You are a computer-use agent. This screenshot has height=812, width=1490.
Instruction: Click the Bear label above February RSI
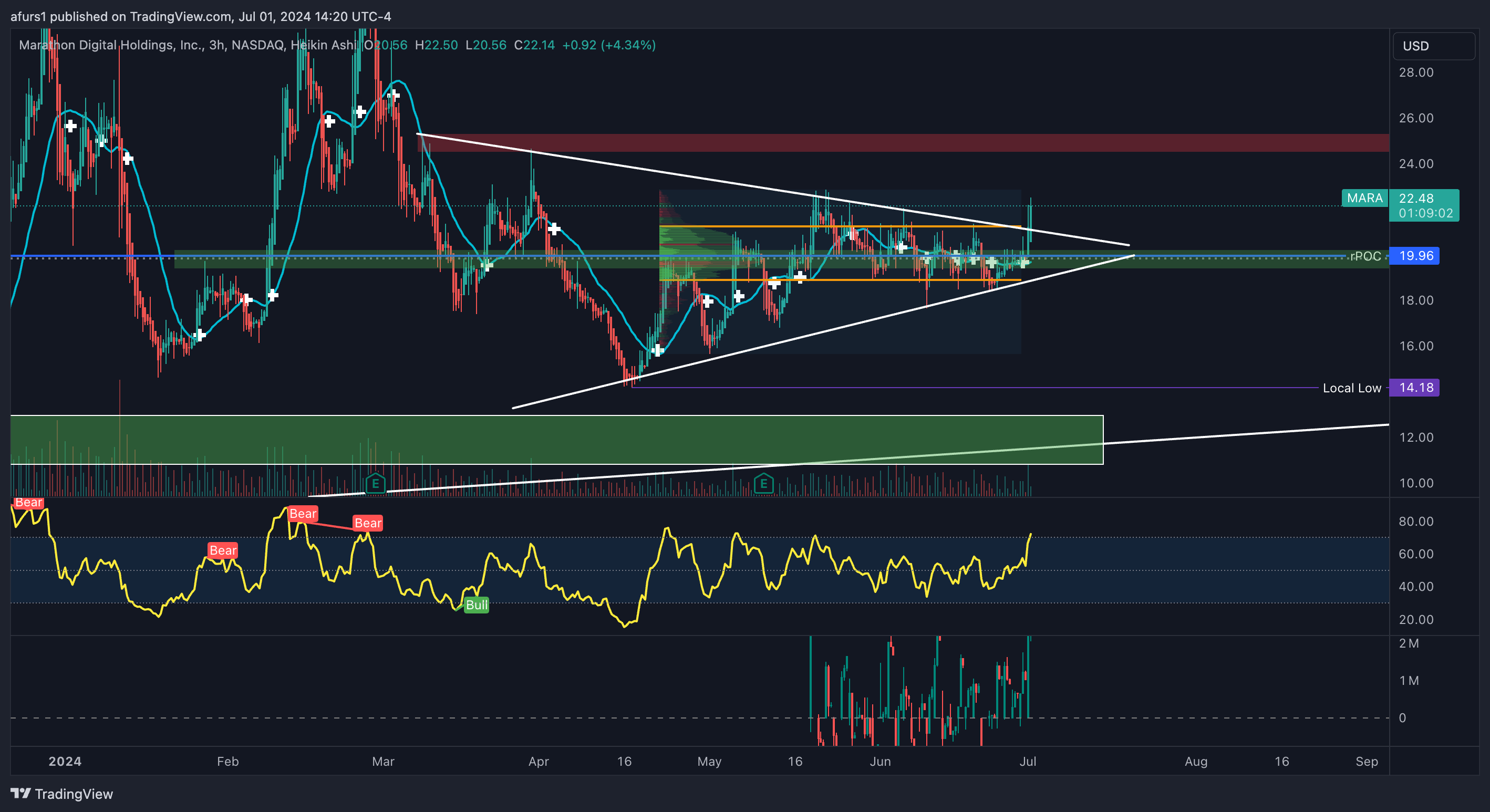pyautogui.click(x=223, y=550)
